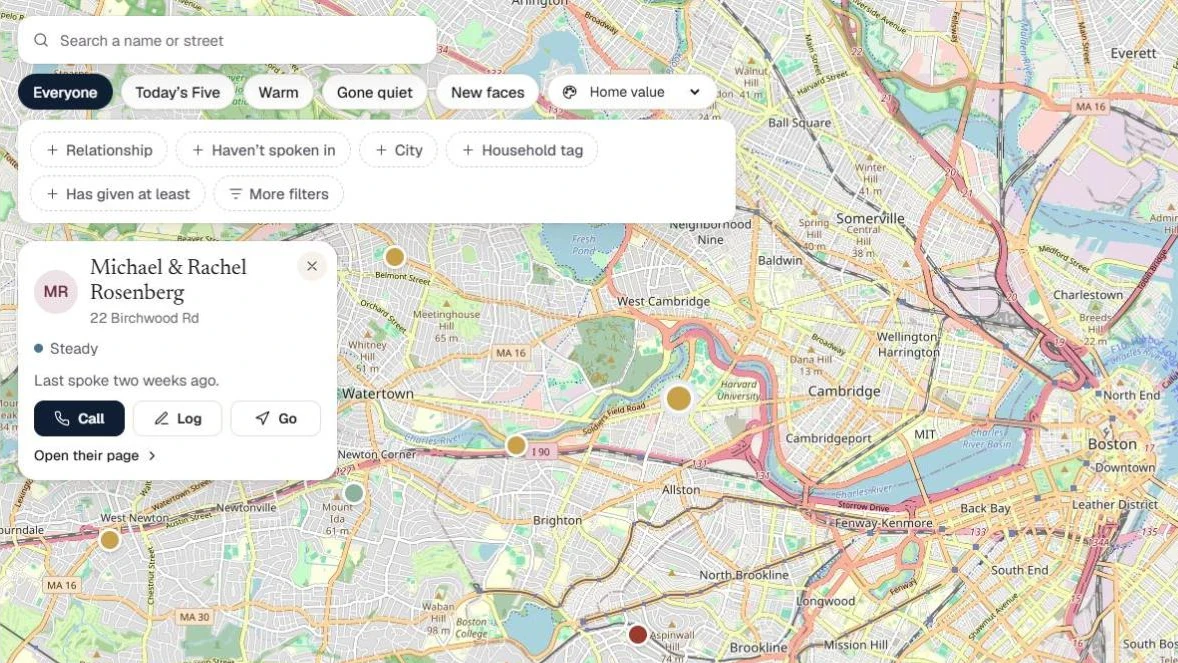Click the plus icon on Relationship chip
The width and height of the screenshot is (1178, 663).
tap(52, 150)
